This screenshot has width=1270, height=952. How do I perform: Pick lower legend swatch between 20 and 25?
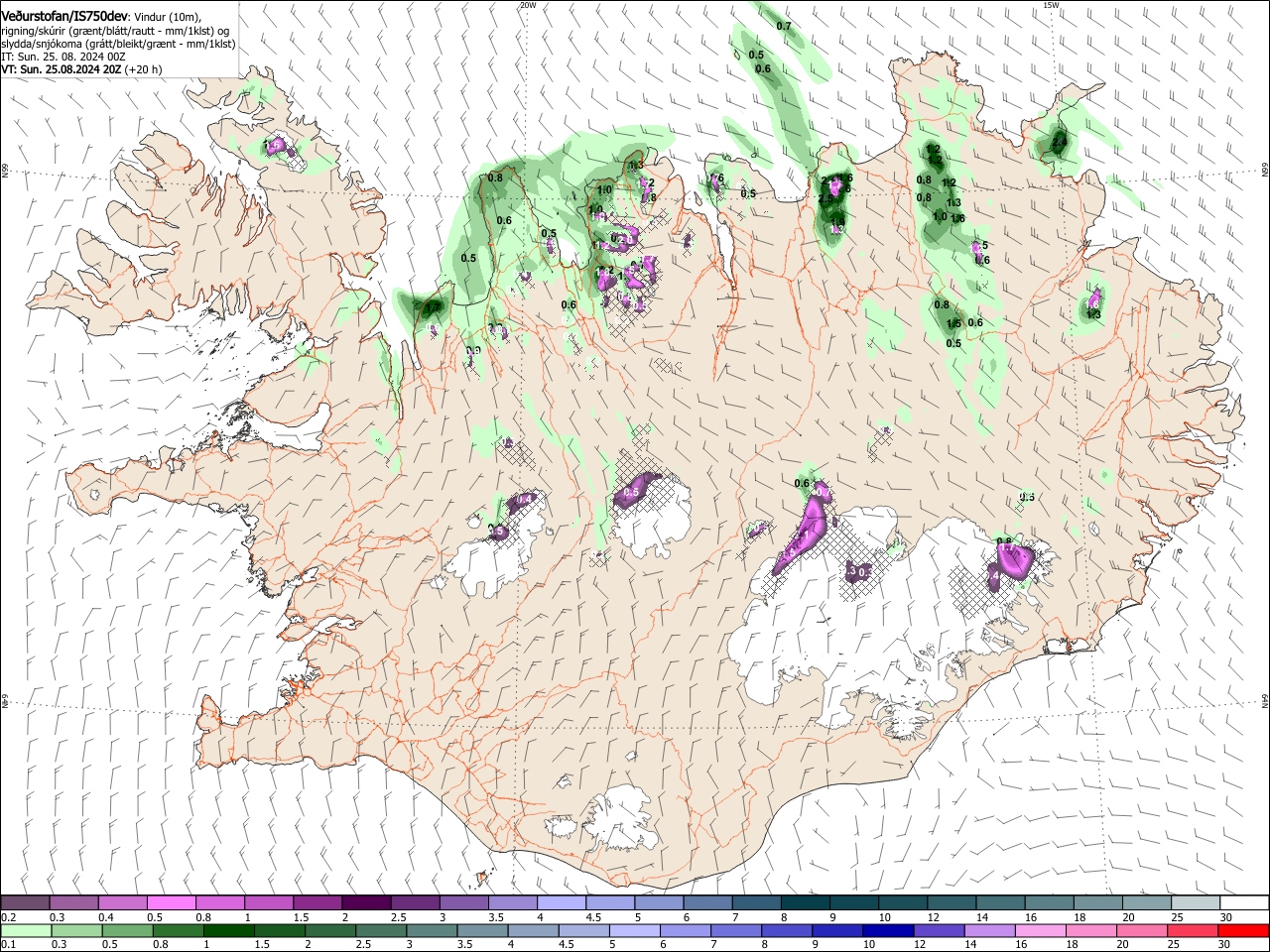click(x=1143, y=930)
